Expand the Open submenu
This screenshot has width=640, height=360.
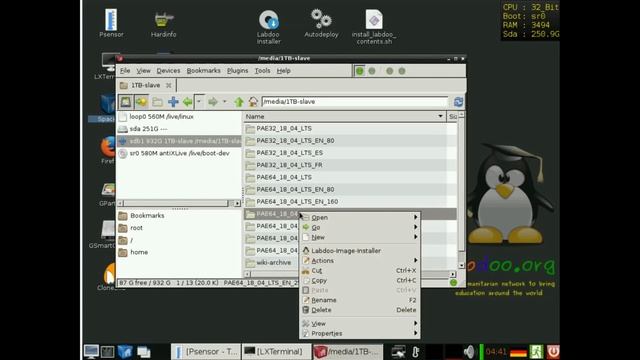pos(360,218)
